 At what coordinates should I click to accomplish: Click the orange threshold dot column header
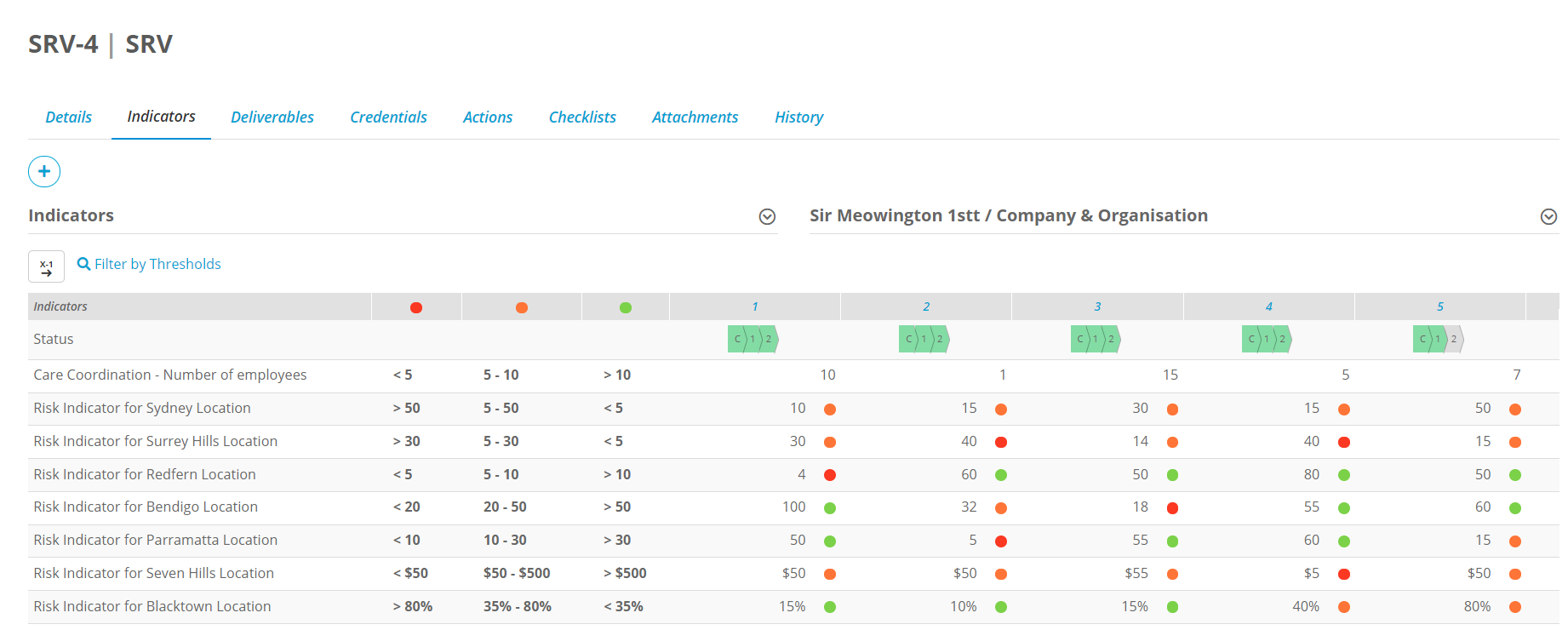[x=522, y=307]
